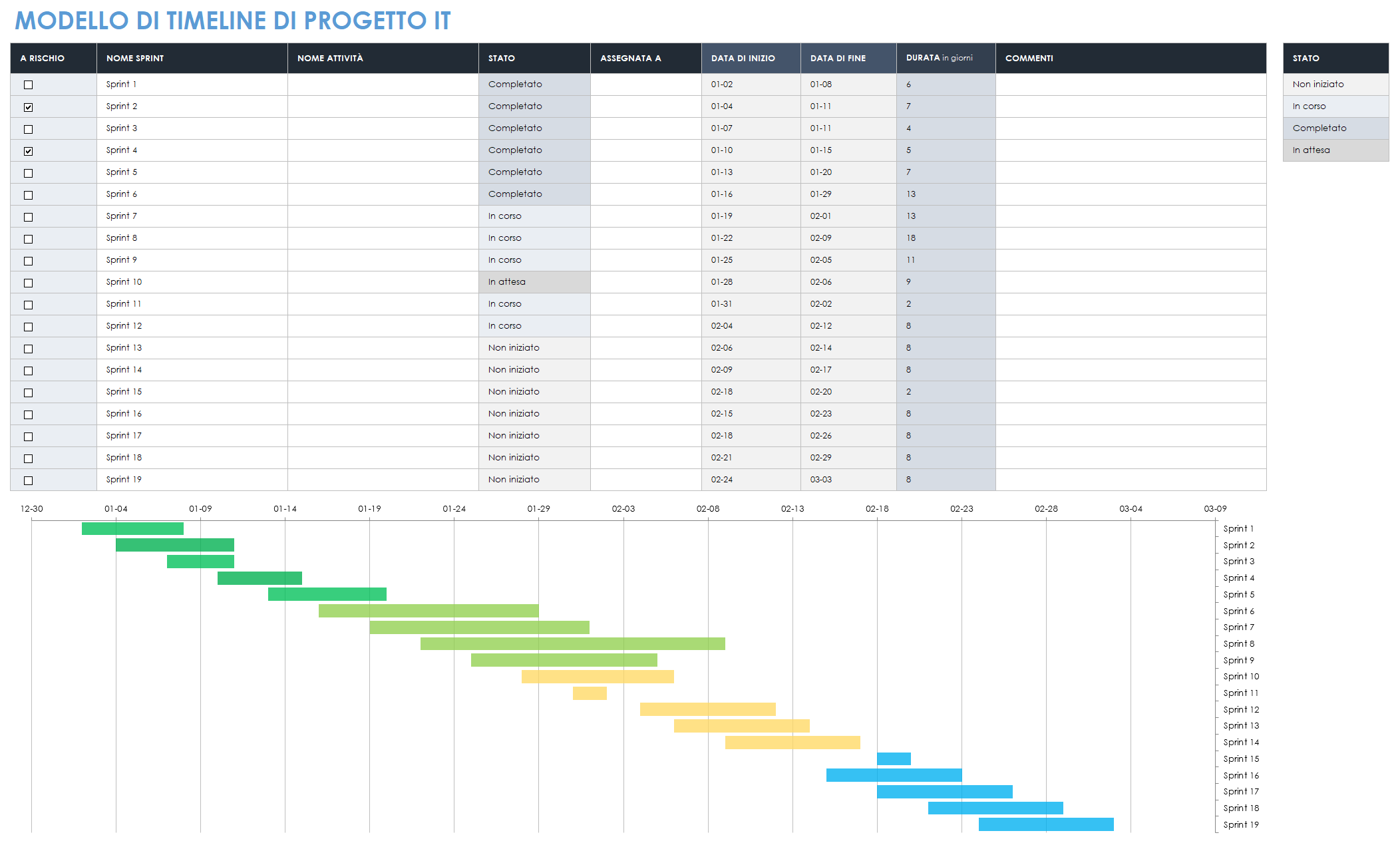This screenshot has width=1400, height=845.
Task: Click start date 01-02 for Sprint 1
Action: click(751, 84)
